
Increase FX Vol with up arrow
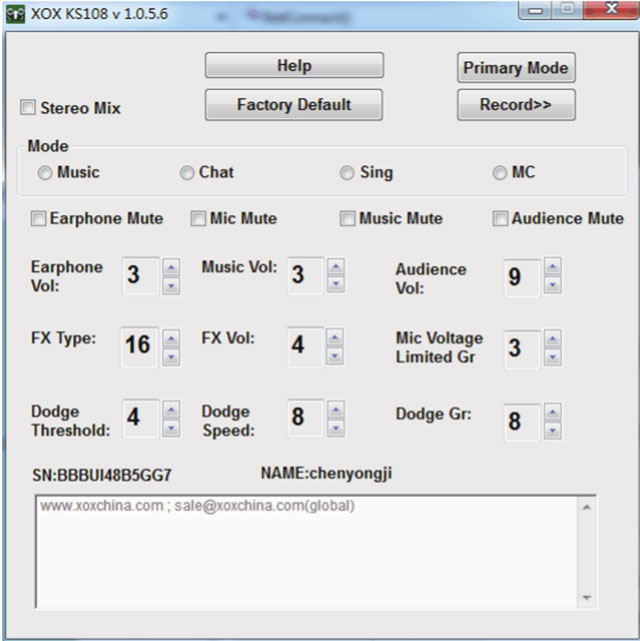pos(335,338)
